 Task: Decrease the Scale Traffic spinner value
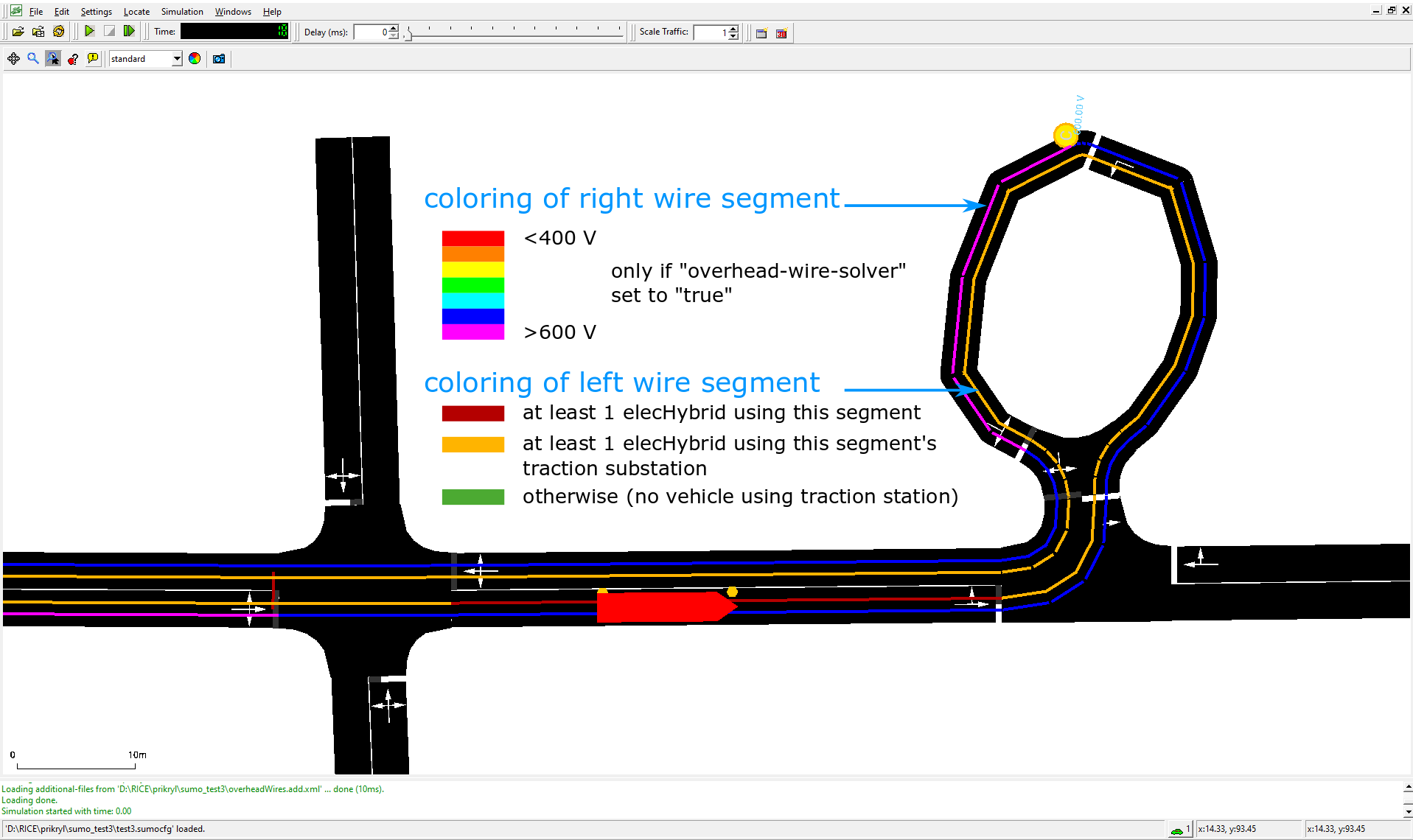(733, 36)
